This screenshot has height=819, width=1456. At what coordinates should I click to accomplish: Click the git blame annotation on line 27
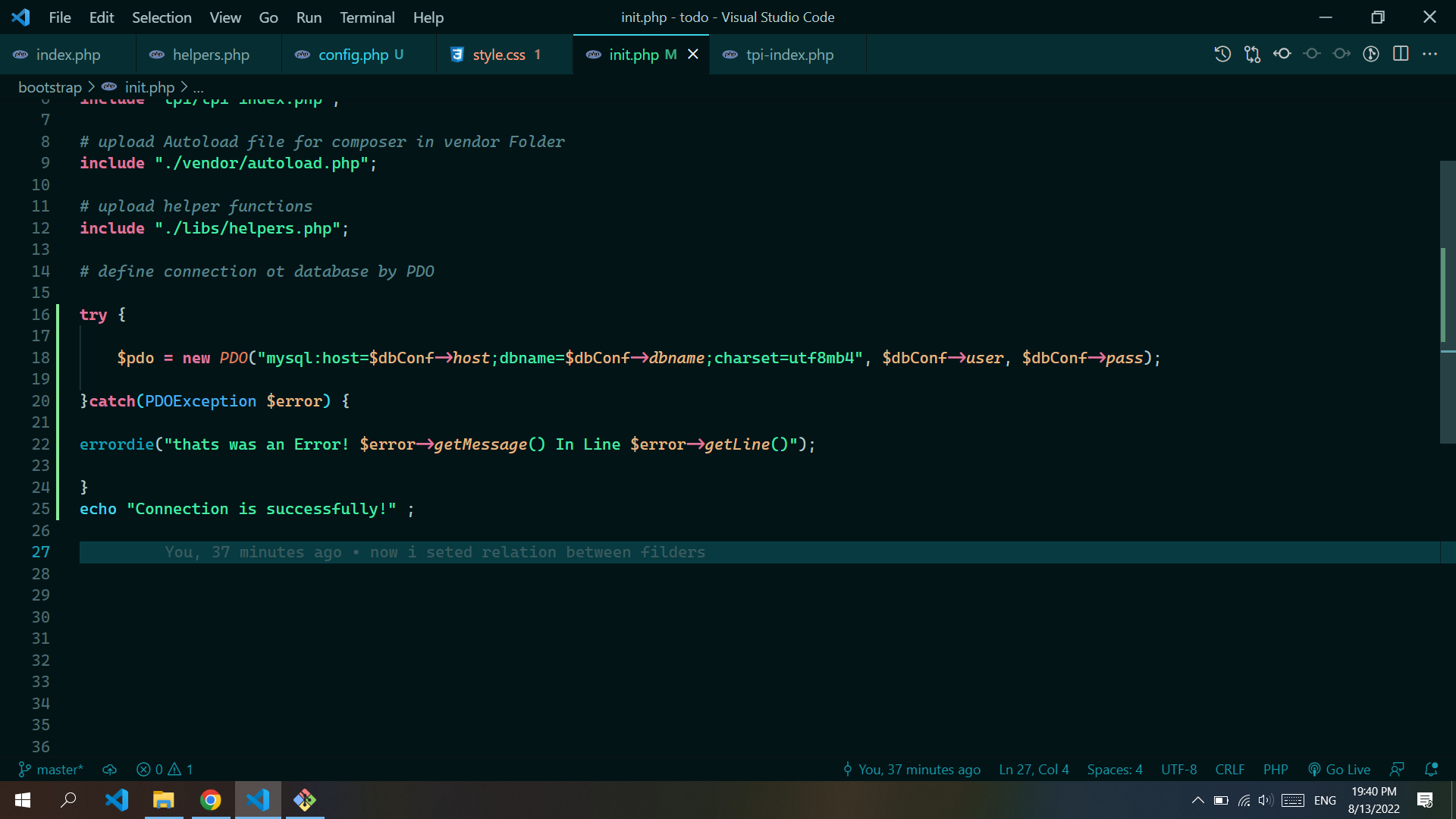435,552
